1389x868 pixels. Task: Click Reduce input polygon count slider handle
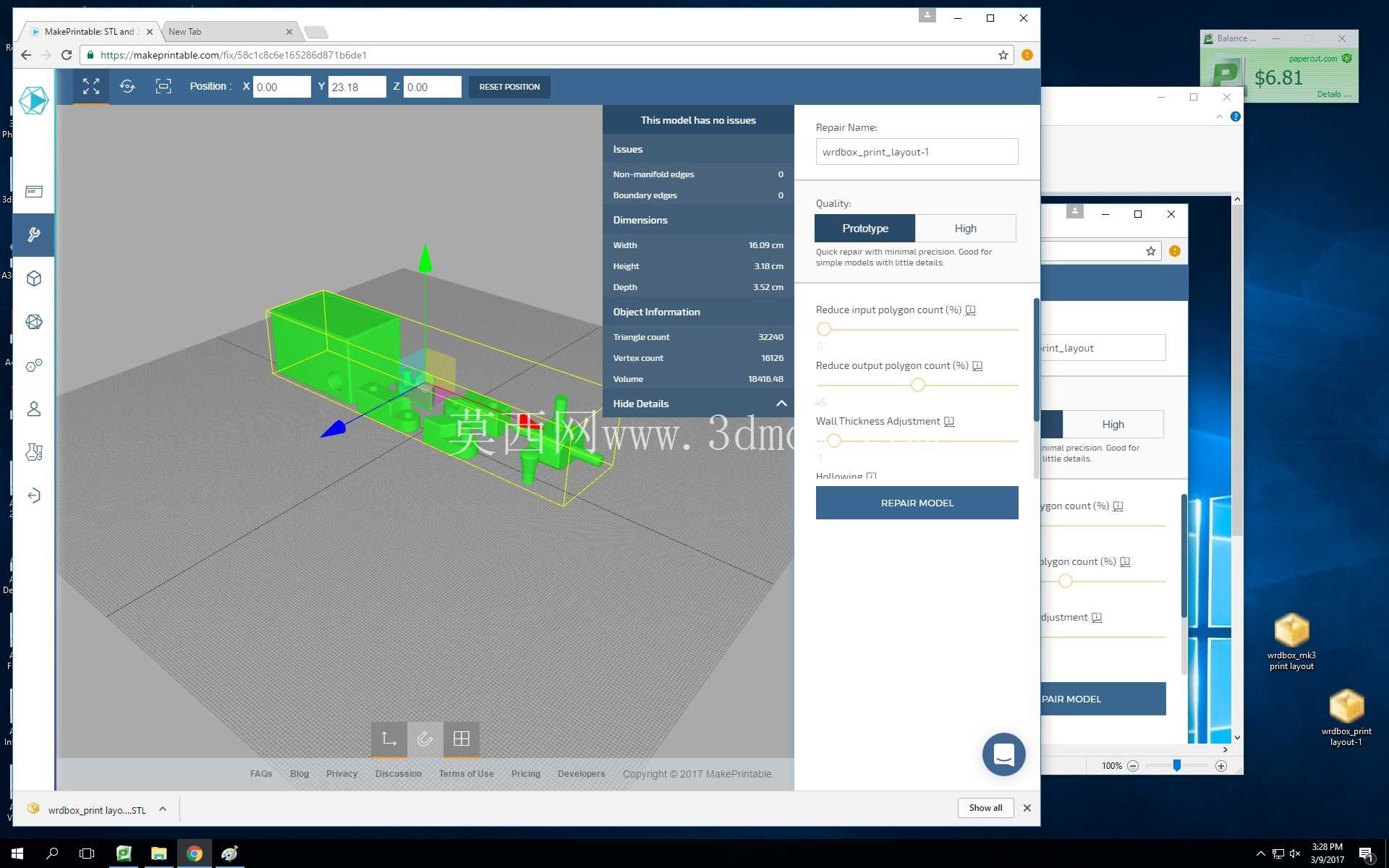coord(823,329)
